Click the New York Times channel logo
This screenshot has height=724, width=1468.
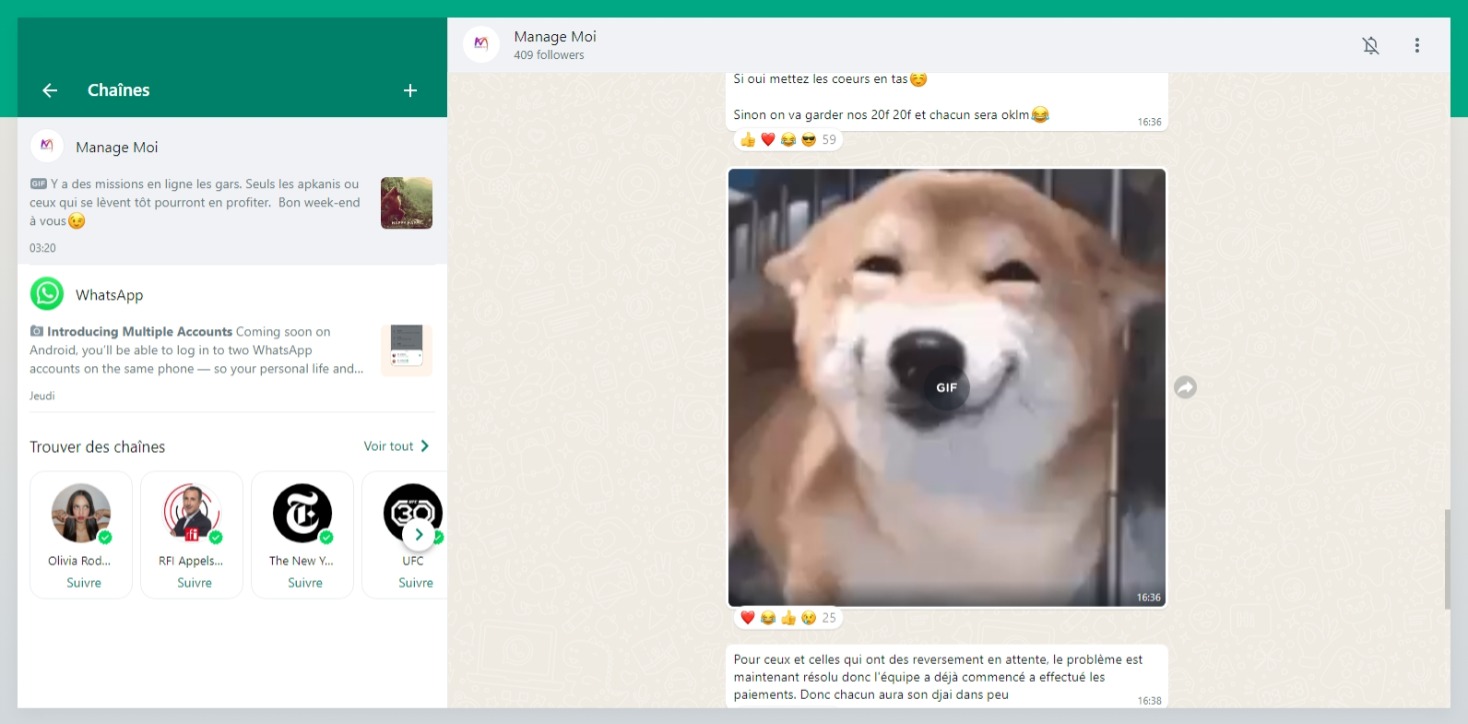[302, 513]
